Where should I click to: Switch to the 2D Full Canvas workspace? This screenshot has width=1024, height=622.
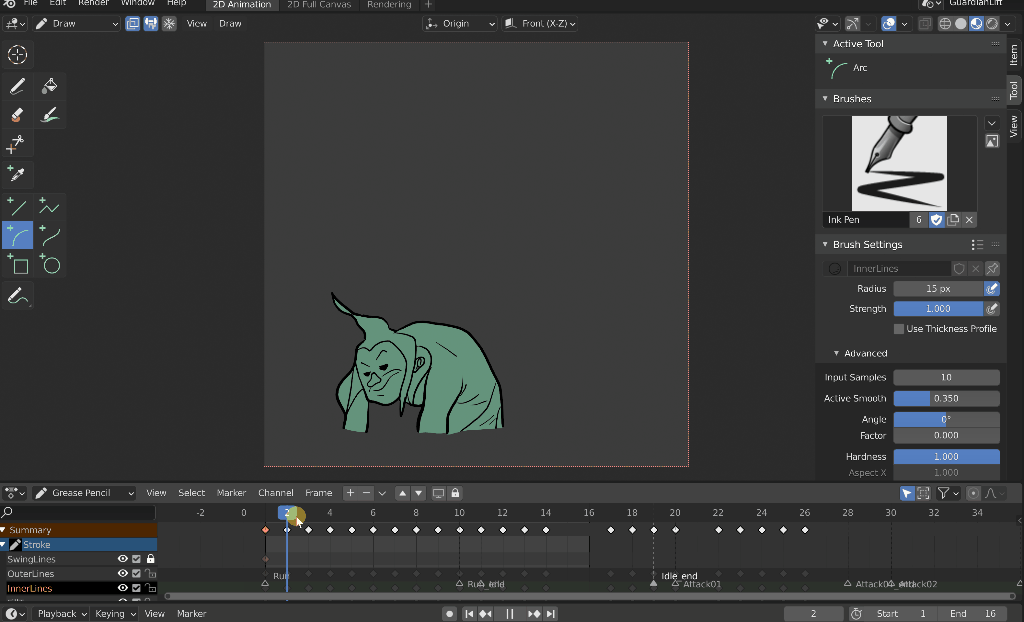click(x=320, y=5)
